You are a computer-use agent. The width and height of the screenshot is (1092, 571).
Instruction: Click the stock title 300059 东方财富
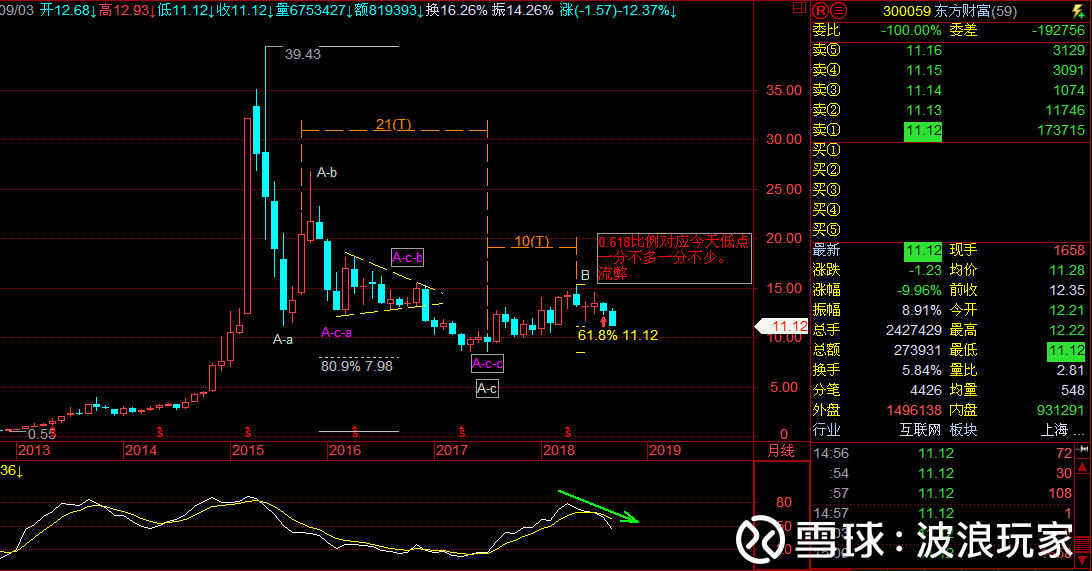[950, 11]
